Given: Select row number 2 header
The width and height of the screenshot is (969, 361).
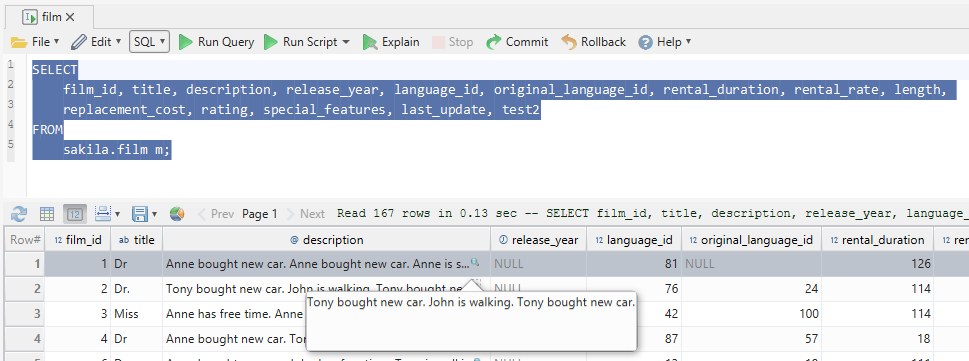Looking at the screenshot, I should (25, 289).
